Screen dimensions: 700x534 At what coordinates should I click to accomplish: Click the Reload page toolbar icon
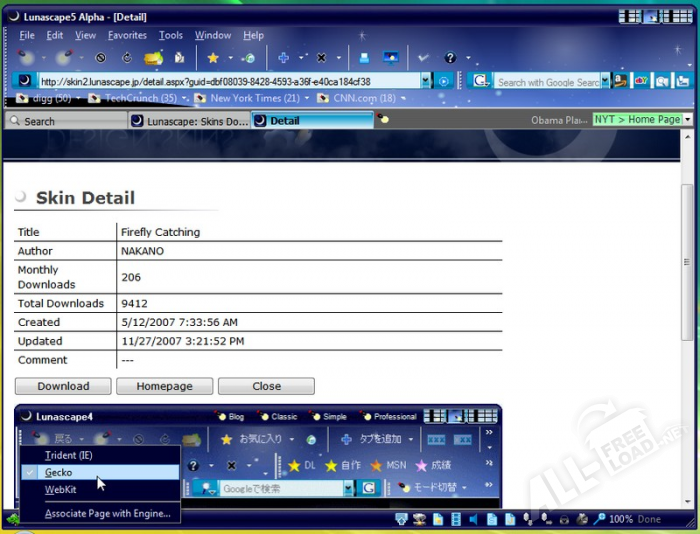tap(127, 58)
